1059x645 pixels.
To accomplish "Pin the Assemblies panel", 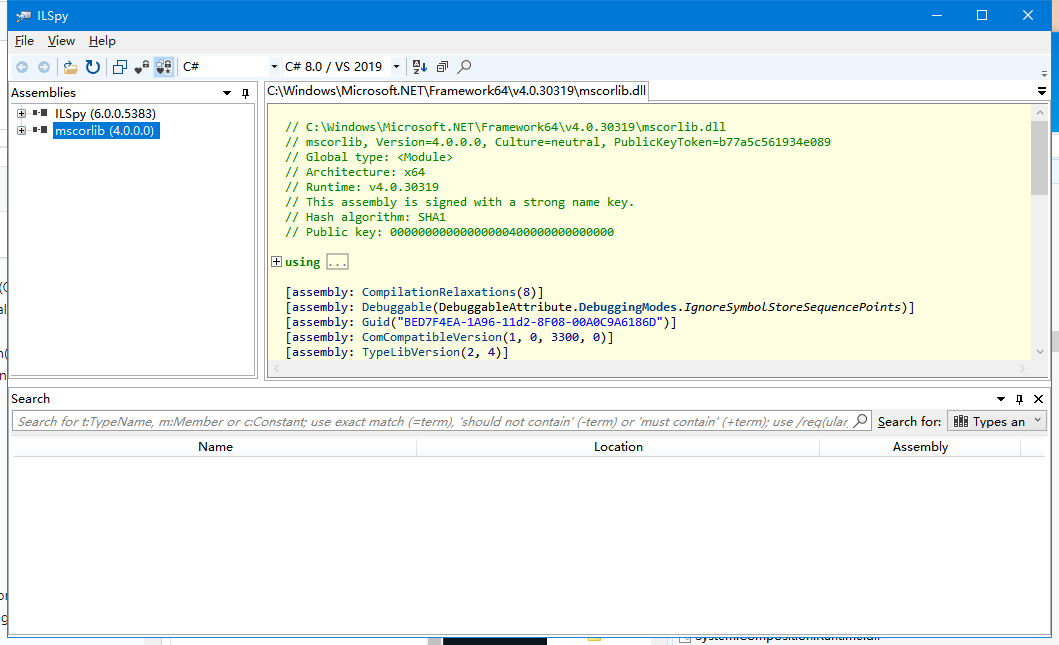I will 245,92.
